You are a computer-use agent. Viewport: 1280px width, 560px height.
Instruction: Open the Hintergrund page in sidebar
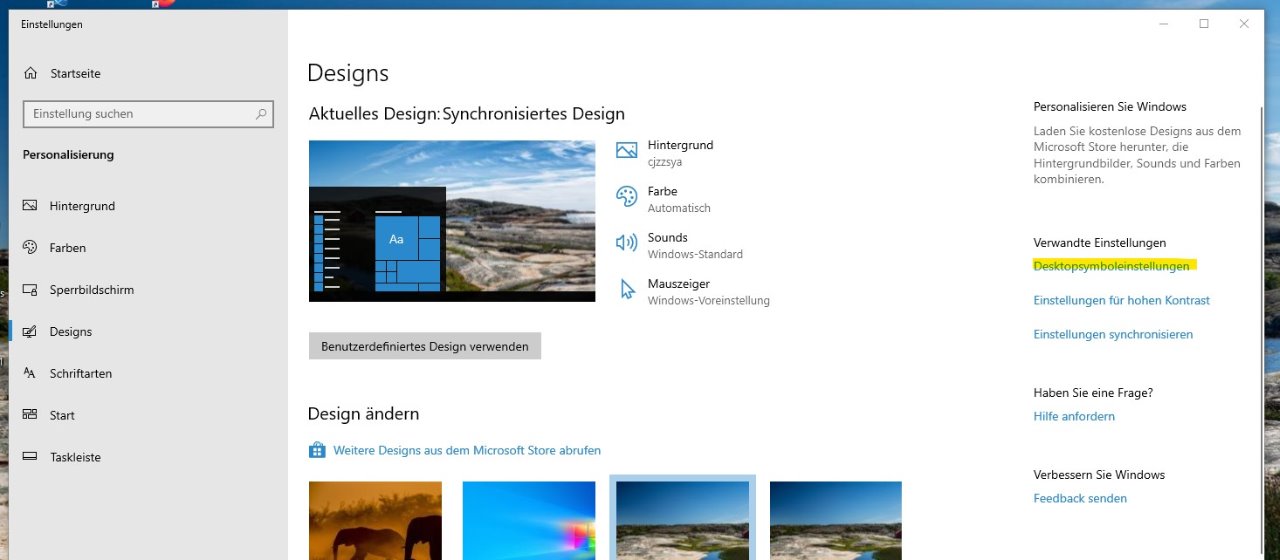148,206
